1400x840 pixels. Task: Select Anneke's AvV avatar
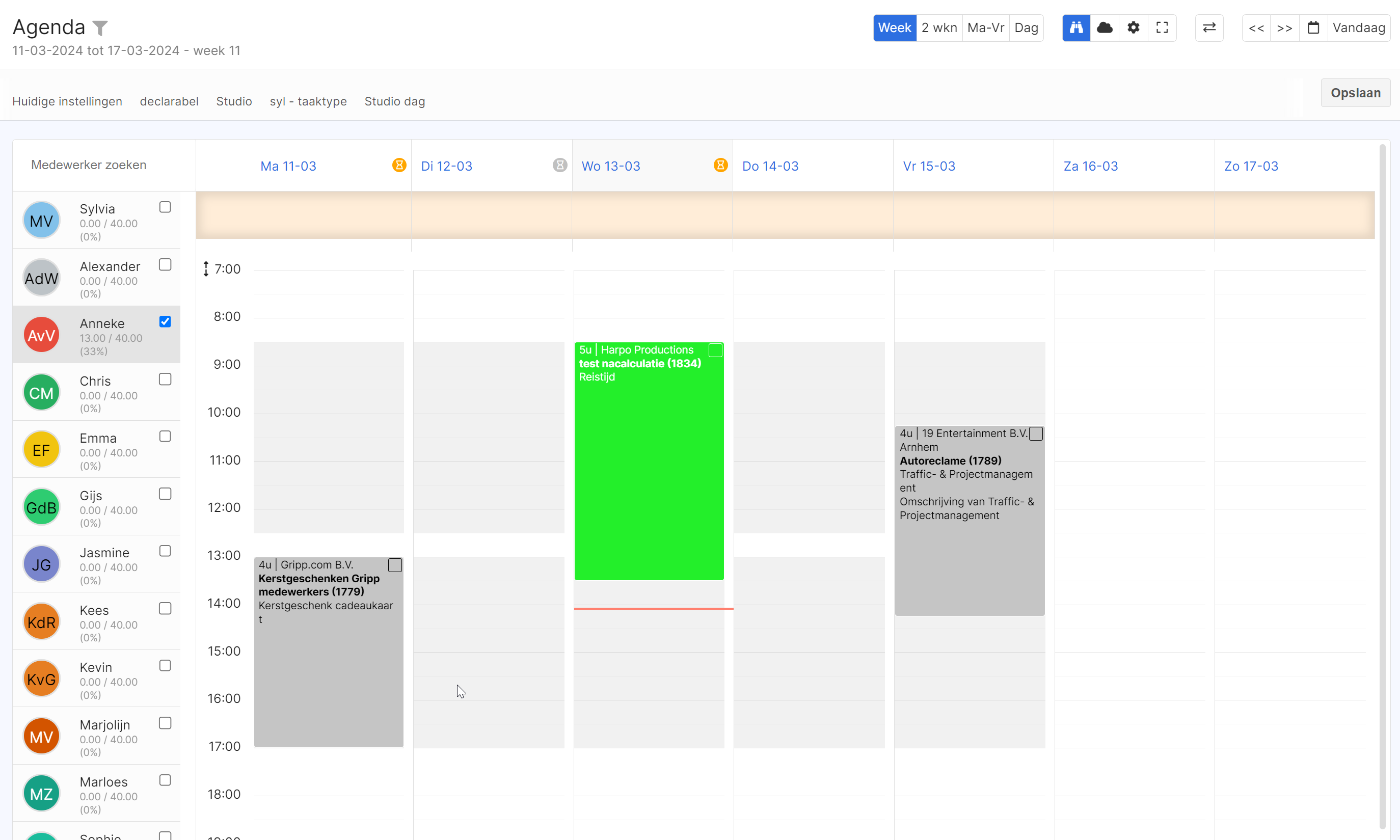pyautogui.click(x=41, y=335)
